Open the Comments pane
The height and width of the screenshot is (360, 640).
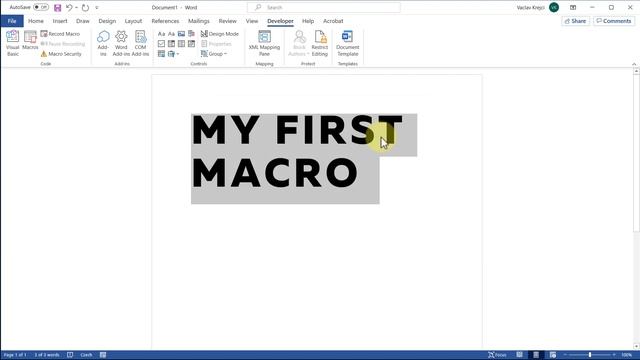pyautogui.click(x=614, y=21)
